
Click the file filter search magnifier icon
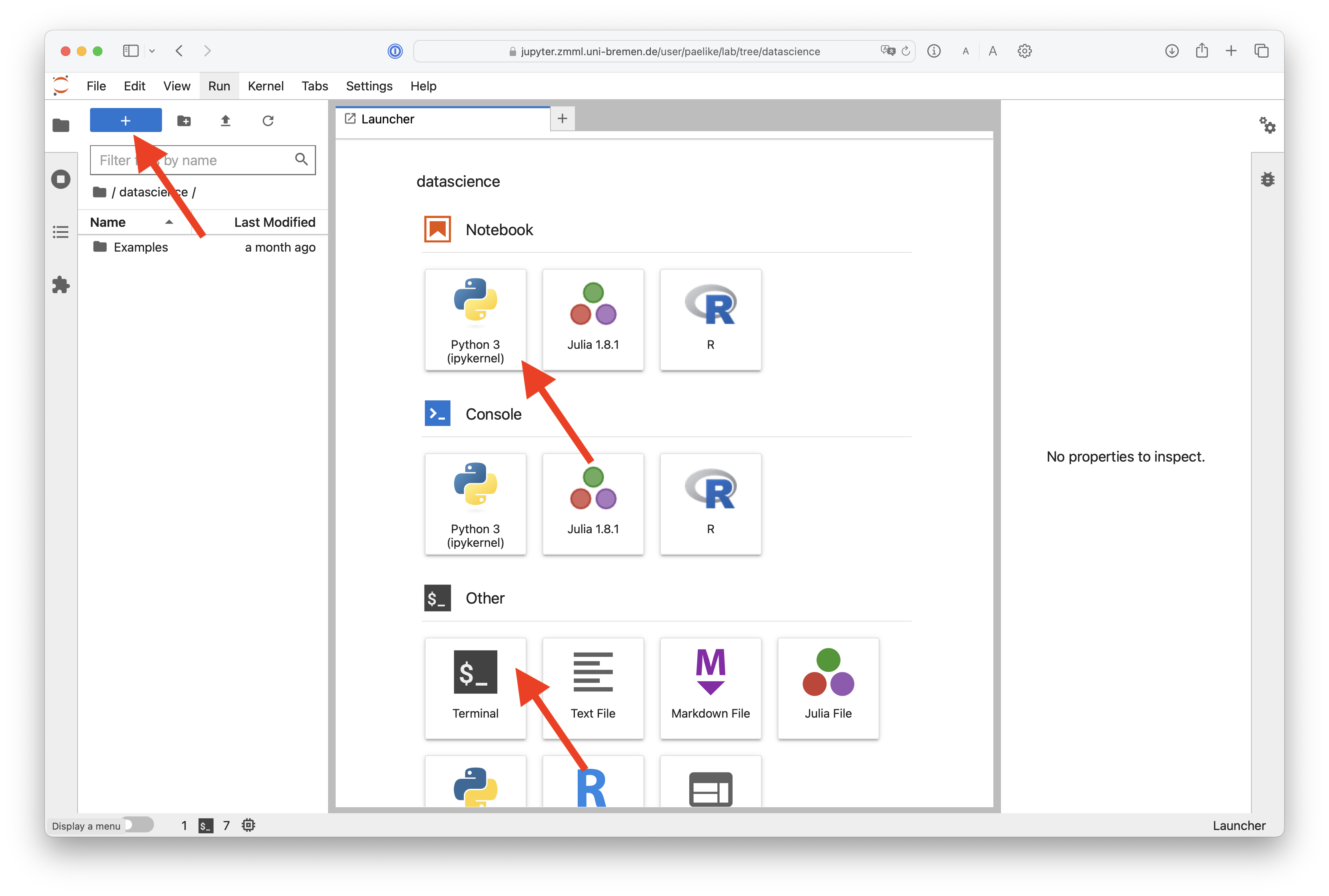click(301, 160)
